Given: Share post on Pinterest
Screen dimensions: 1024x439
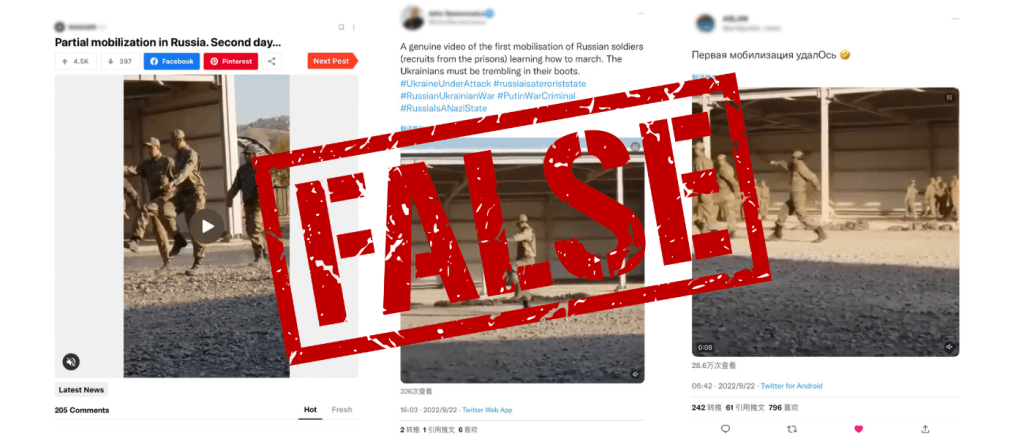Looking at the screenshot, I should point(231,61).
